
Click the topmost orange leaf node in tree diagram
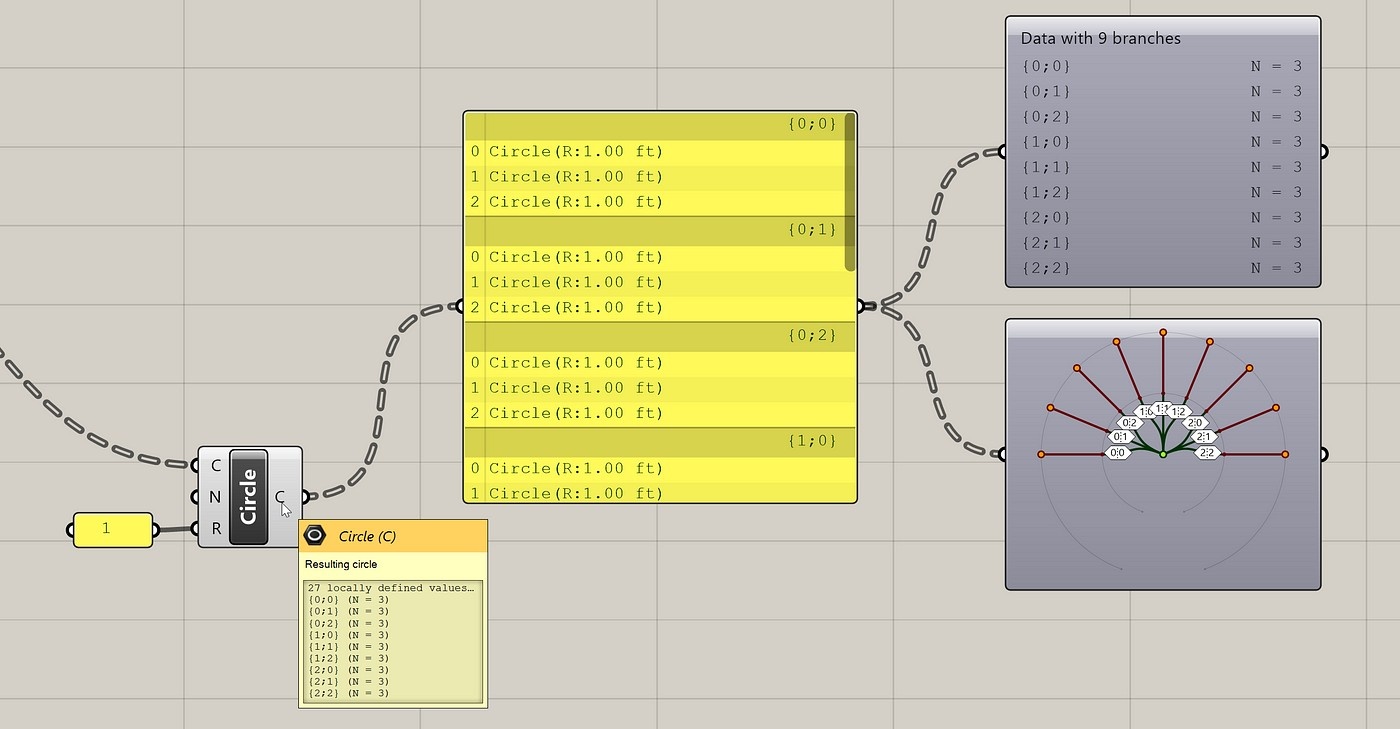pos(1163,332)
